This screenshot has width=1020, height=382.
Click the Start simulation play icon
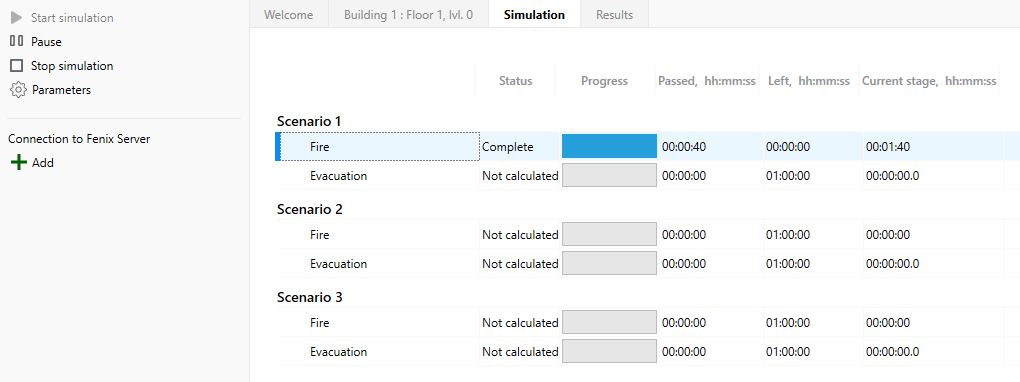[17, 18]
